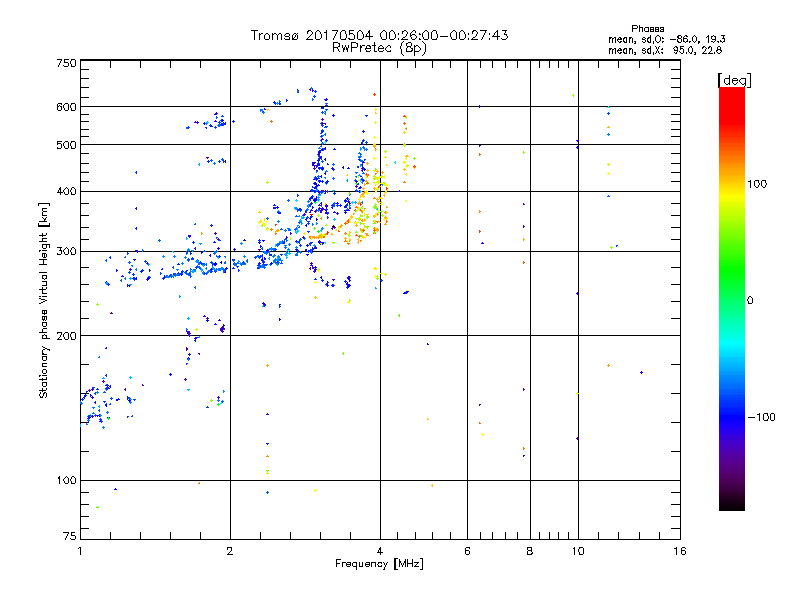Image resolution: width=800 pixels, height=600 pixels.
Task: Click the 200 tick on the height axis
Action: coord(66,336)
